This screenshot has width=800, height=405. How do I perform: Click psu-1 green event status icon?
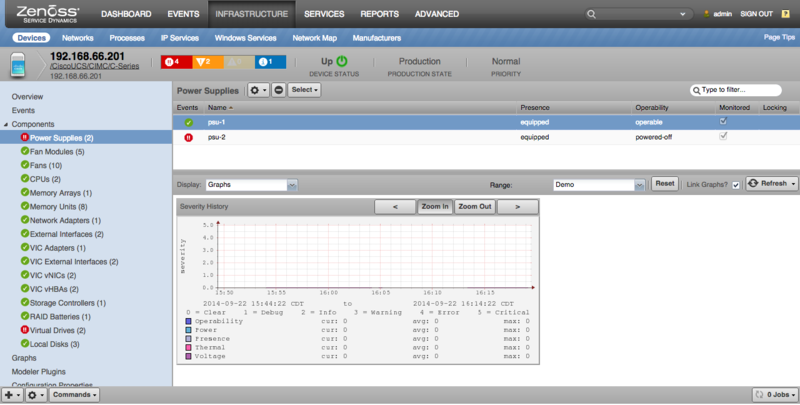pos(188,122)
